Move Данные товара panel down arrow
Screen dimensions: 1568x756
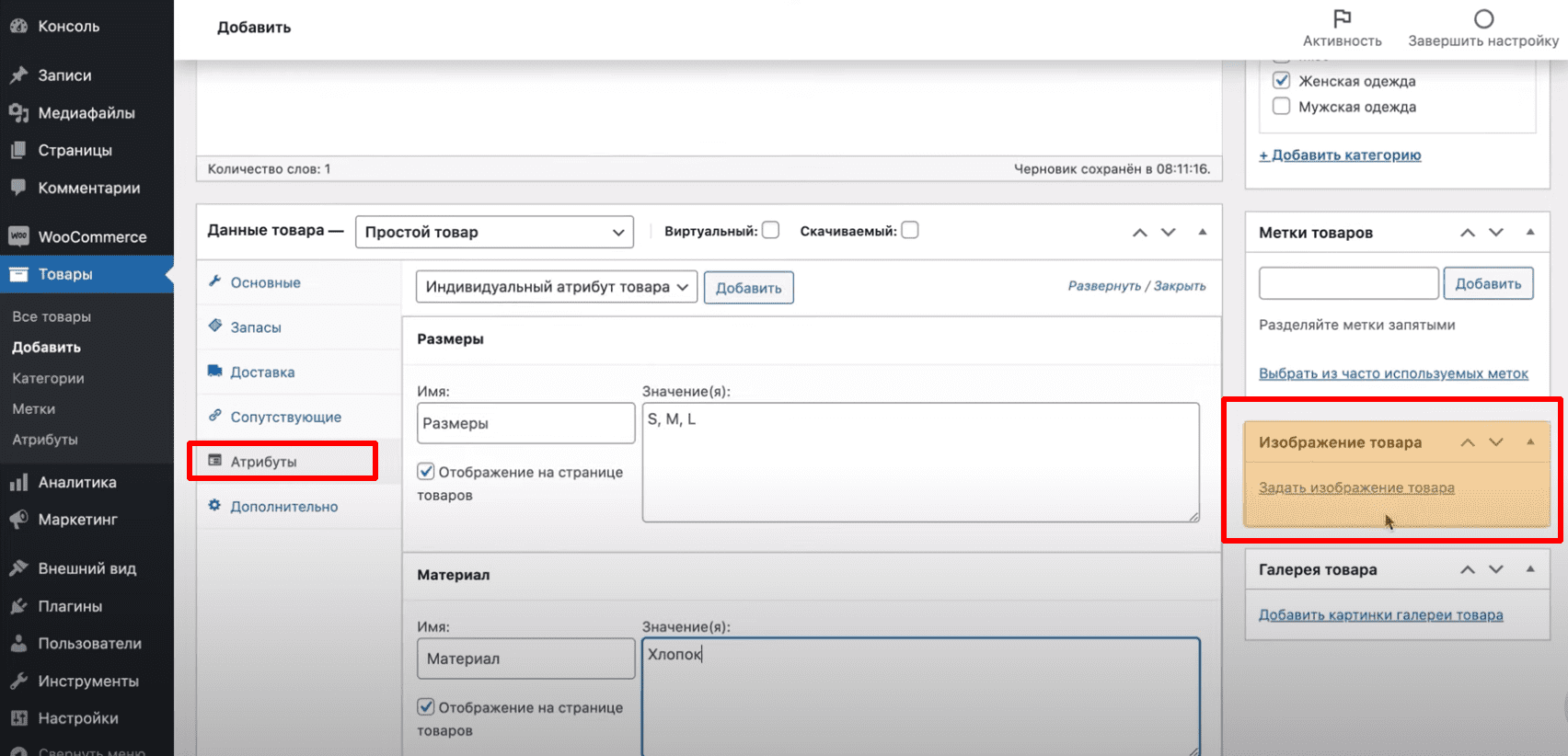[1169, 233]
